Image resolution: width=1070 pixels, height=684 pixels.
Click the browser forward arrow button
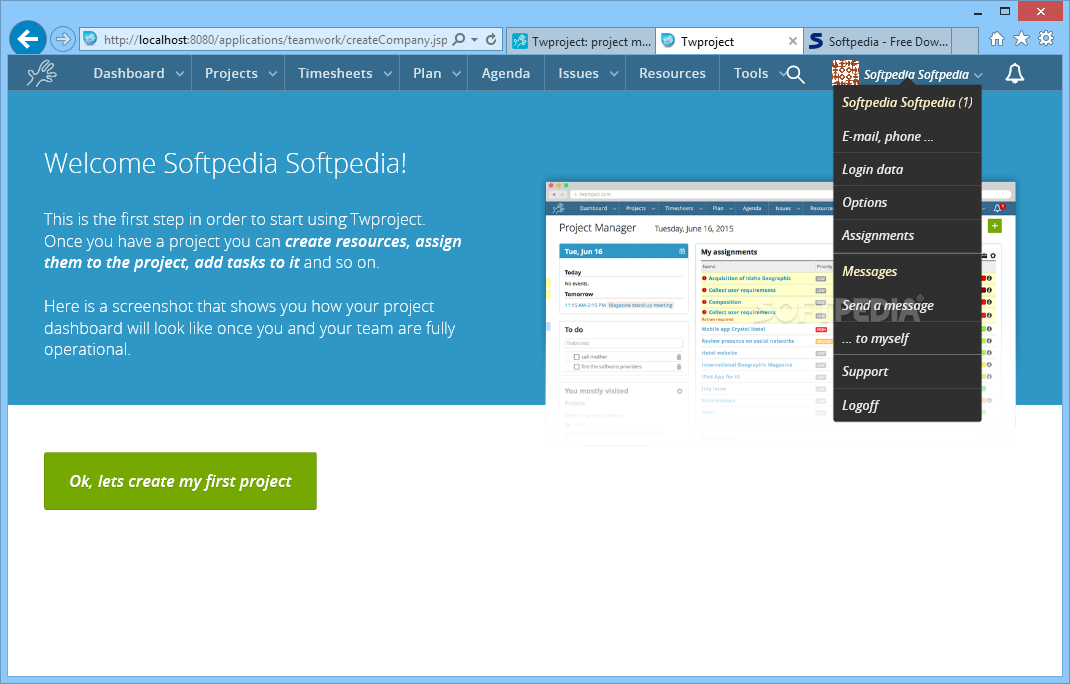pos(63,39)
